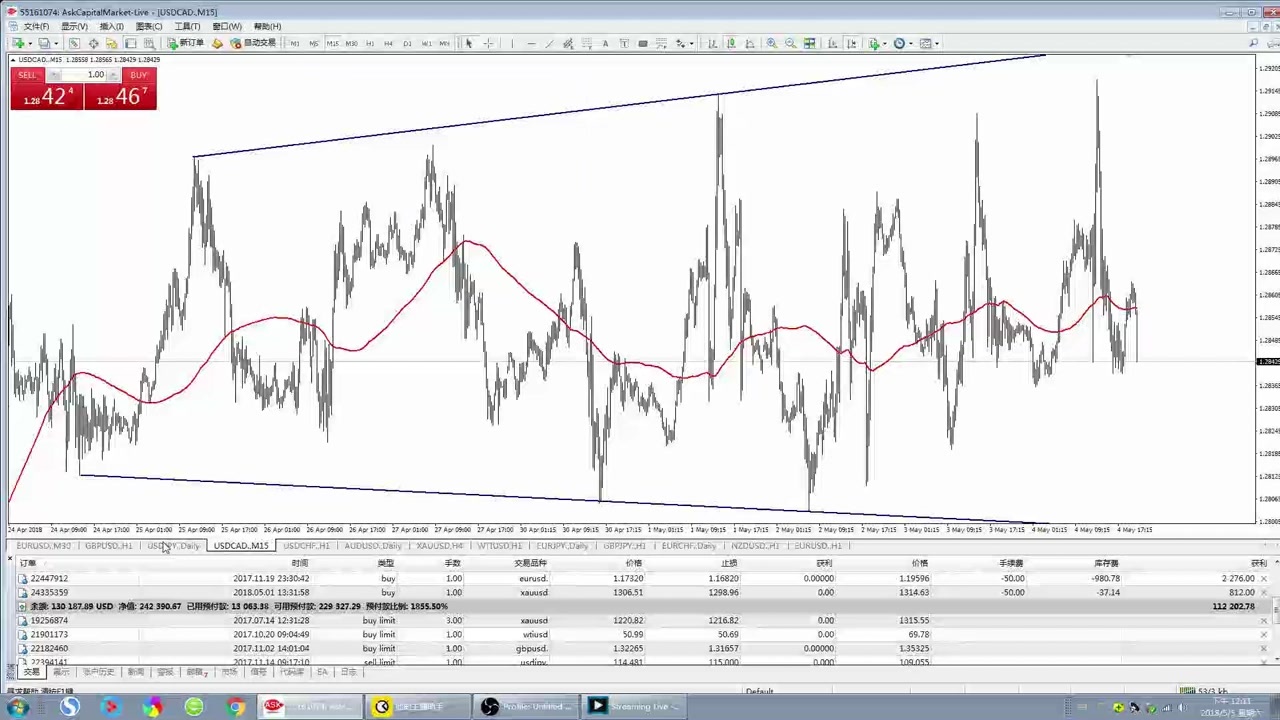Toggle the Market Watch window icon
1280x720 pixels.
click(x=74, y=43)
